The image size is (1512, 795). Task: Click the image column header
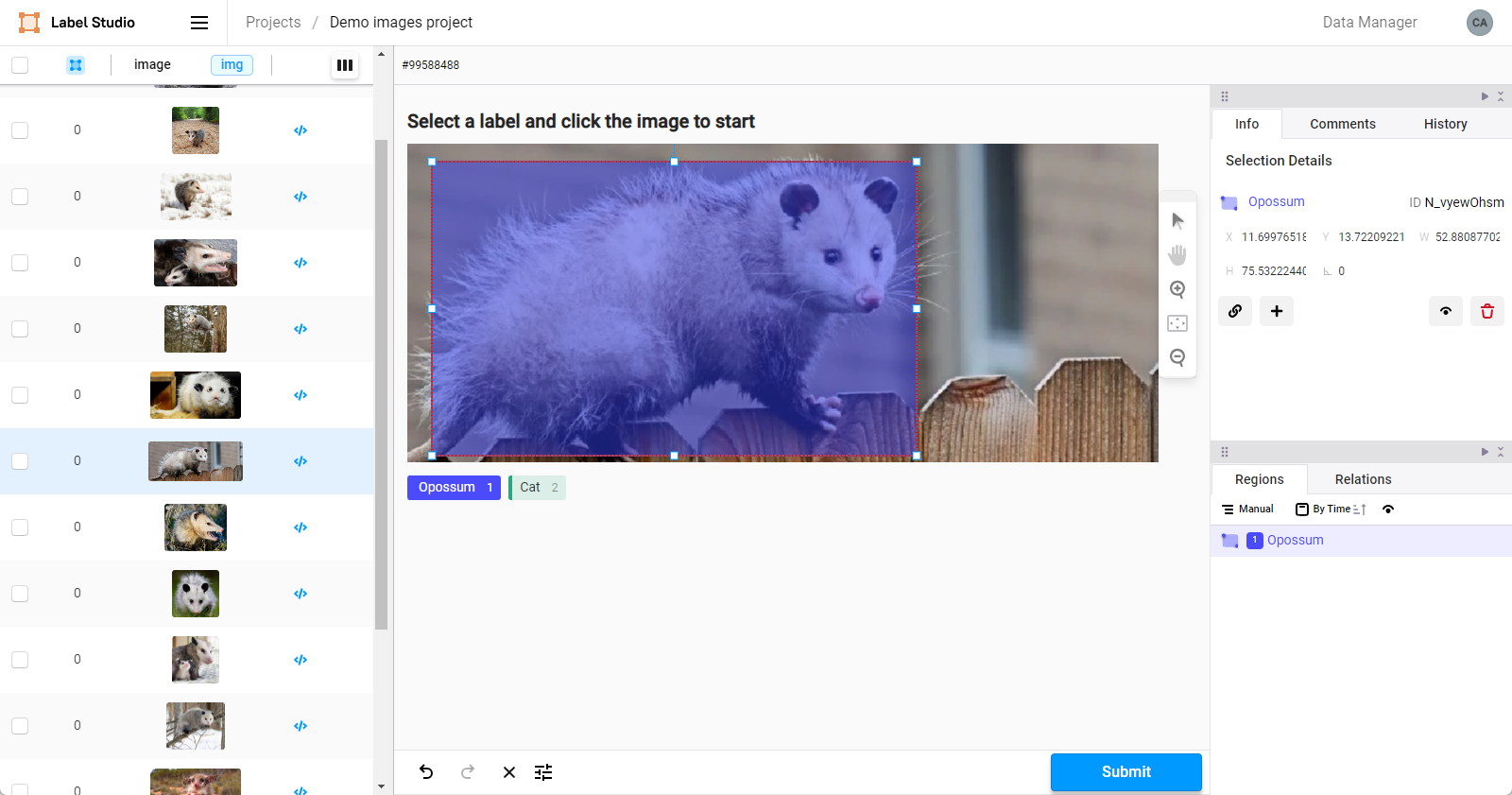152,65
